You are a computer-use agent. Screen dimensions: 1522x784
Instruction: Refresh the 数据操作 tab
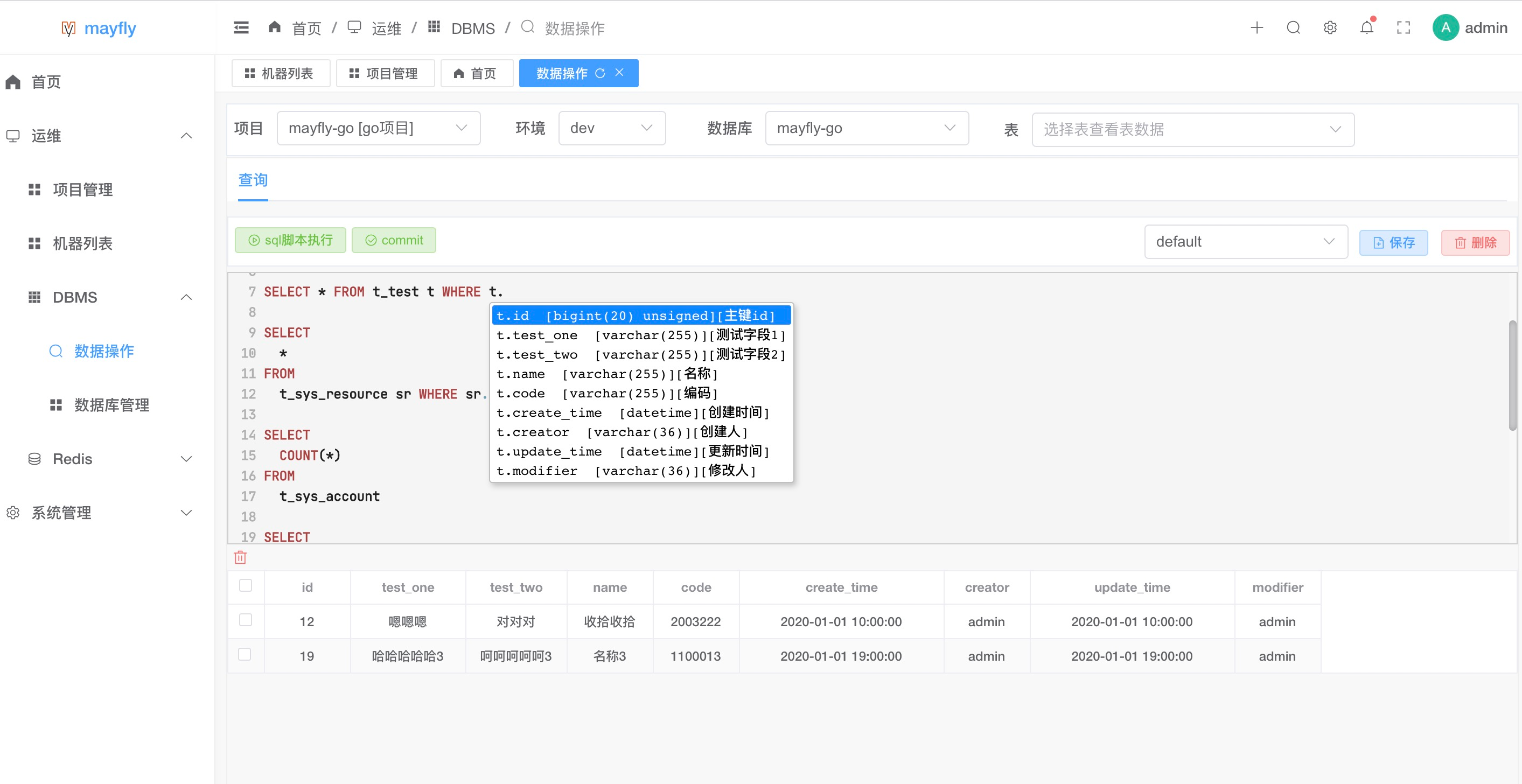601,73
